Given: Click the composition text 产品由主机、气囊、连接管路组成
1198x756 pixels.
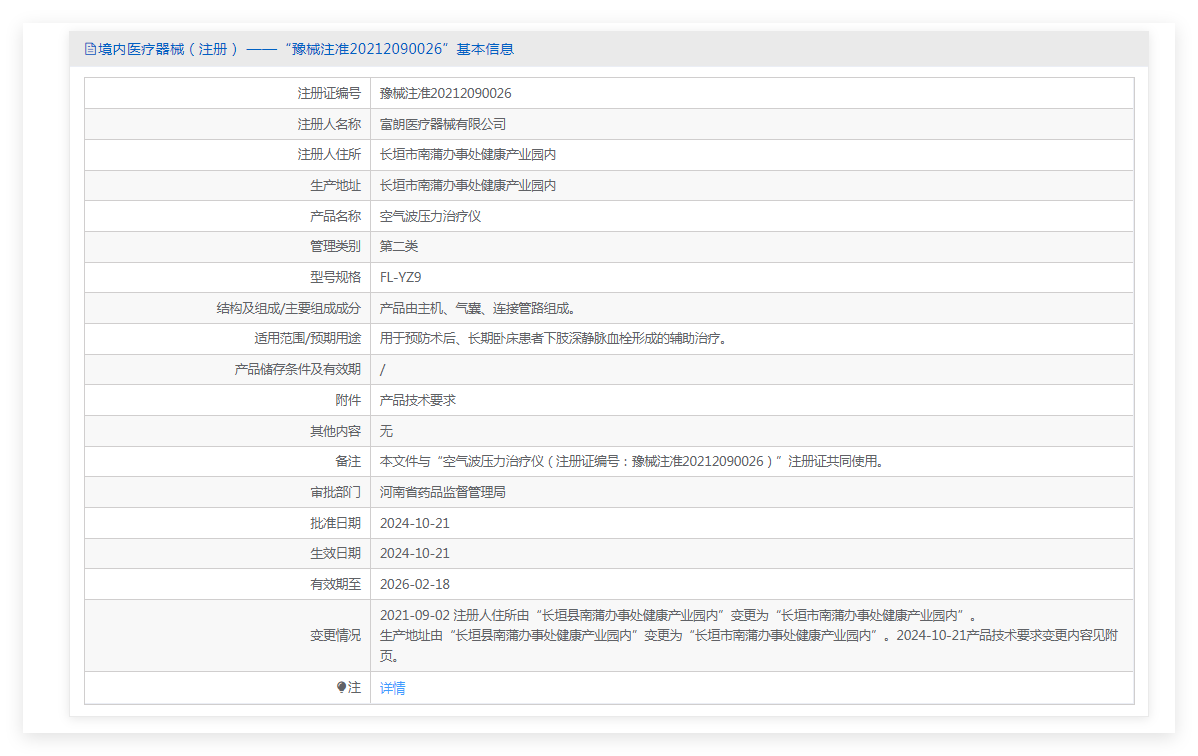Looking at the screenshot, I should click(x=480, y=308).
